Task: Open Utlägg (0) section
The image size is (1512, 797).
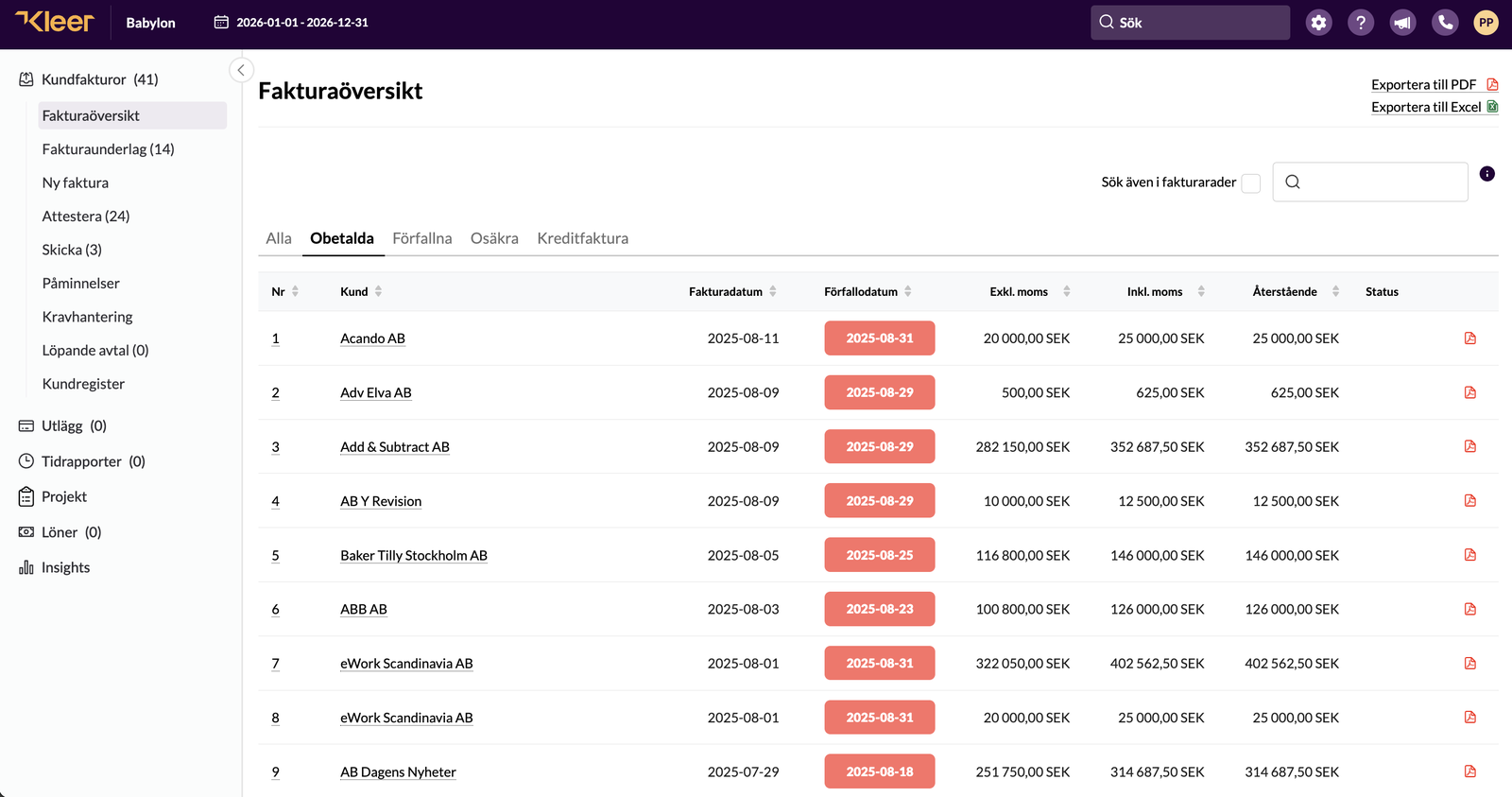Action: pyautogui.click(x=63, y=426)
